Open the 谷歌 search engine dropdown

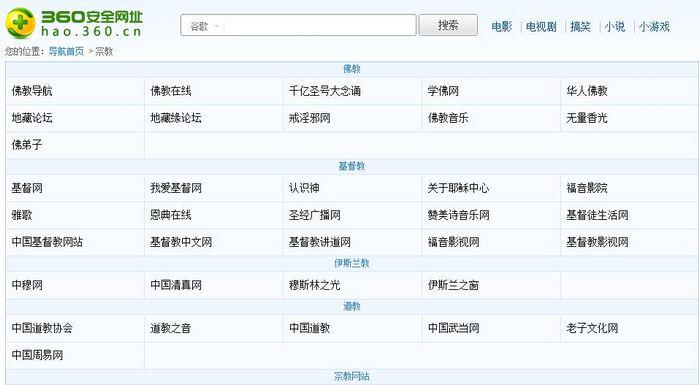[x=204, y=26]
